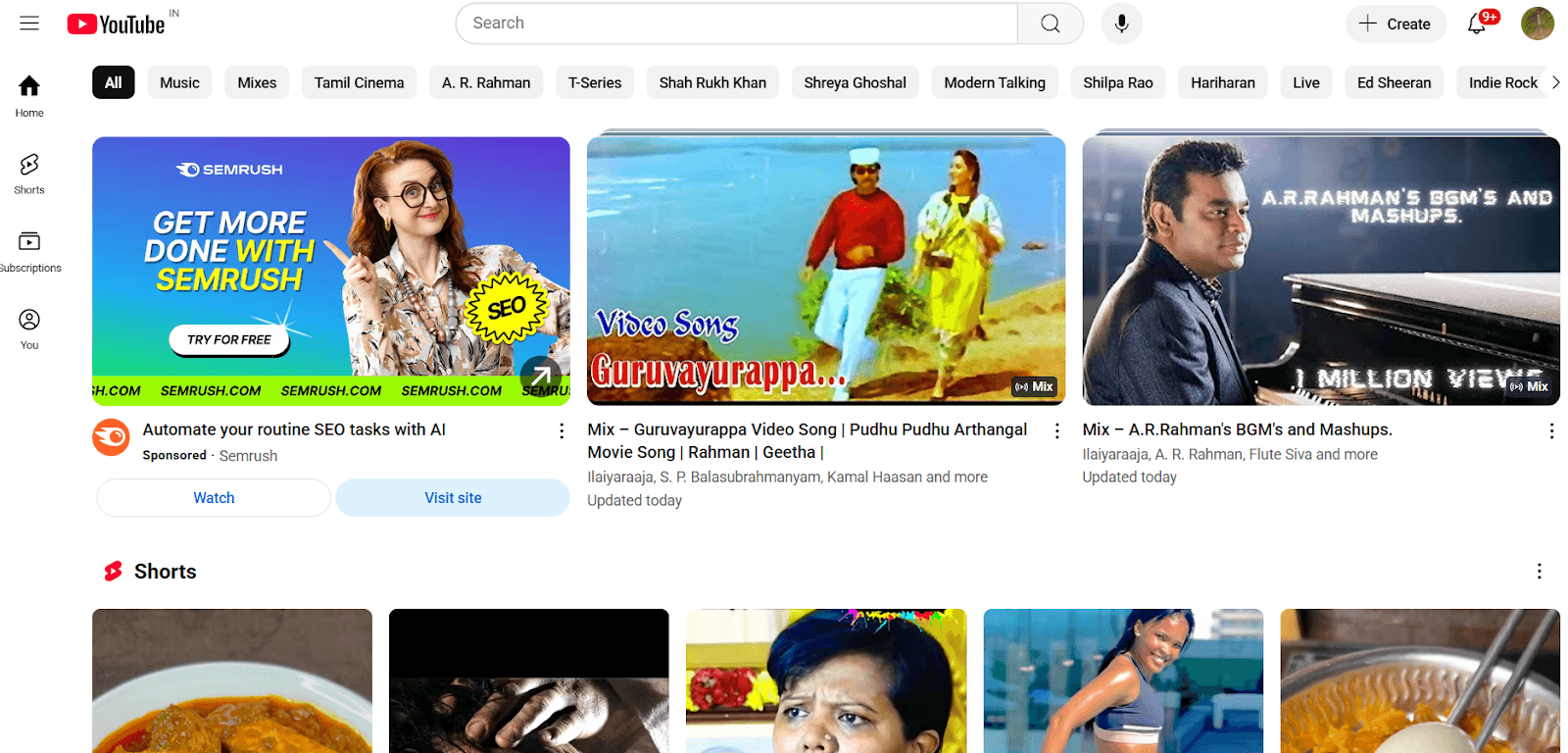Open the account avatar menu
1568x753 pixels.
tap(1538, 24)
